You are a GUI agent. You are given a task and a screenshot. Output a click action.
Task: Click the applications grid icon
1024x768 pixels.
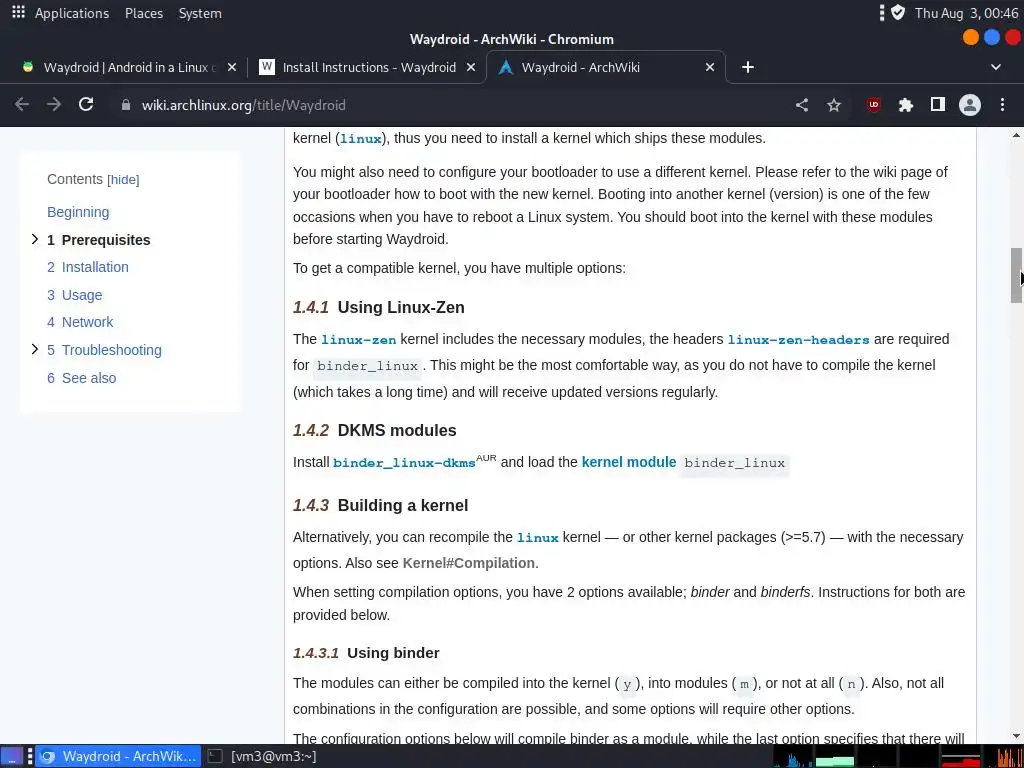pos(18,12)
